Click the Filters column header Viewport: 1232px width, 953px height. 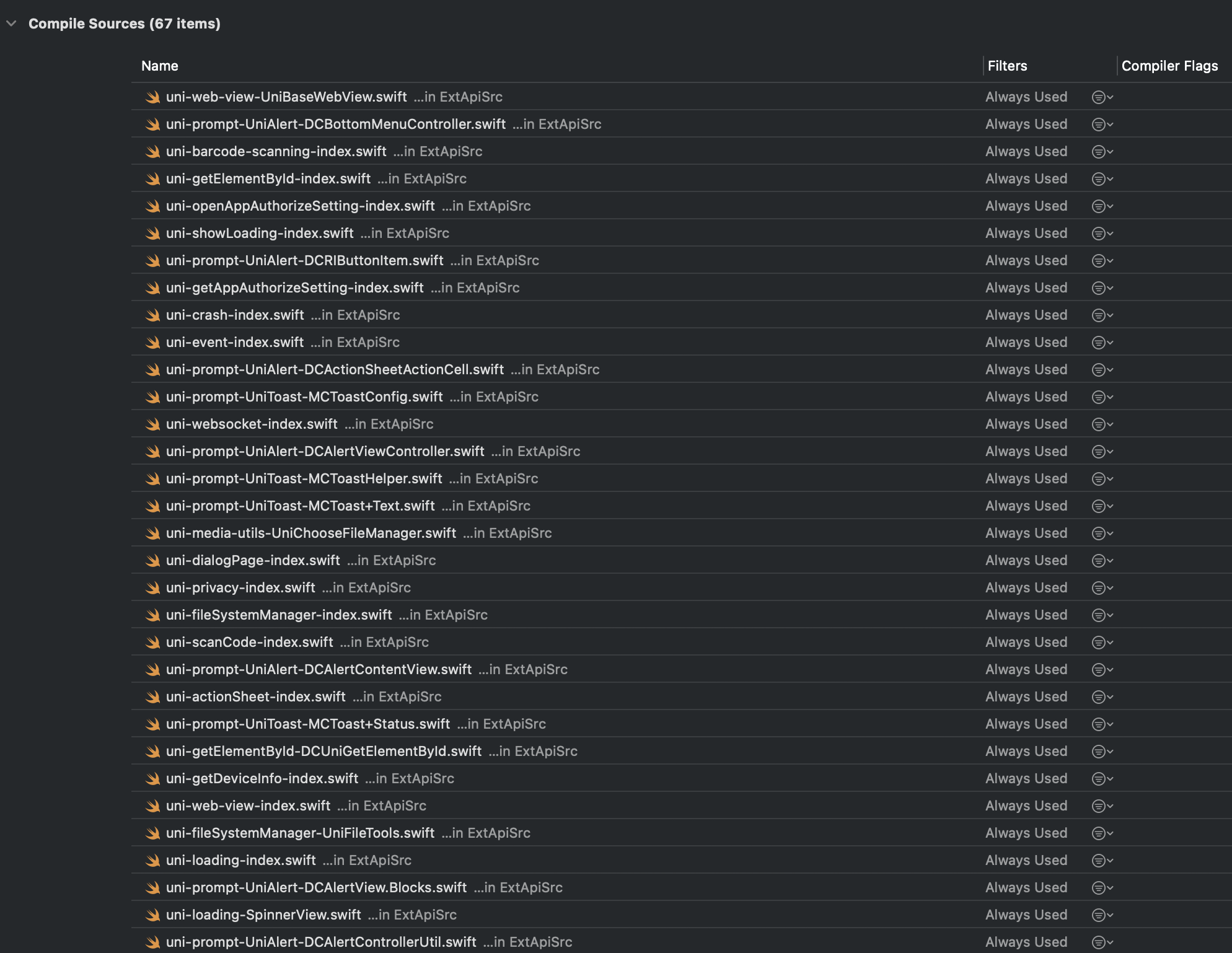[x=1007, y=66]
